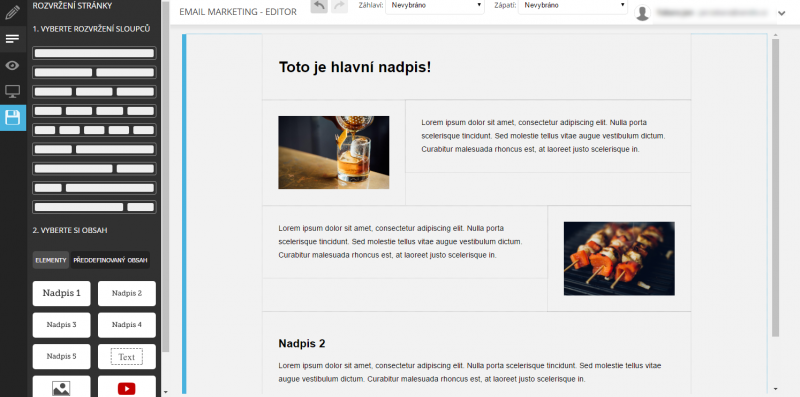The width and height of the screenshot is (800, 397).
Task: Click the cocktail glass image thumbnail
Action: coord(334,153)
